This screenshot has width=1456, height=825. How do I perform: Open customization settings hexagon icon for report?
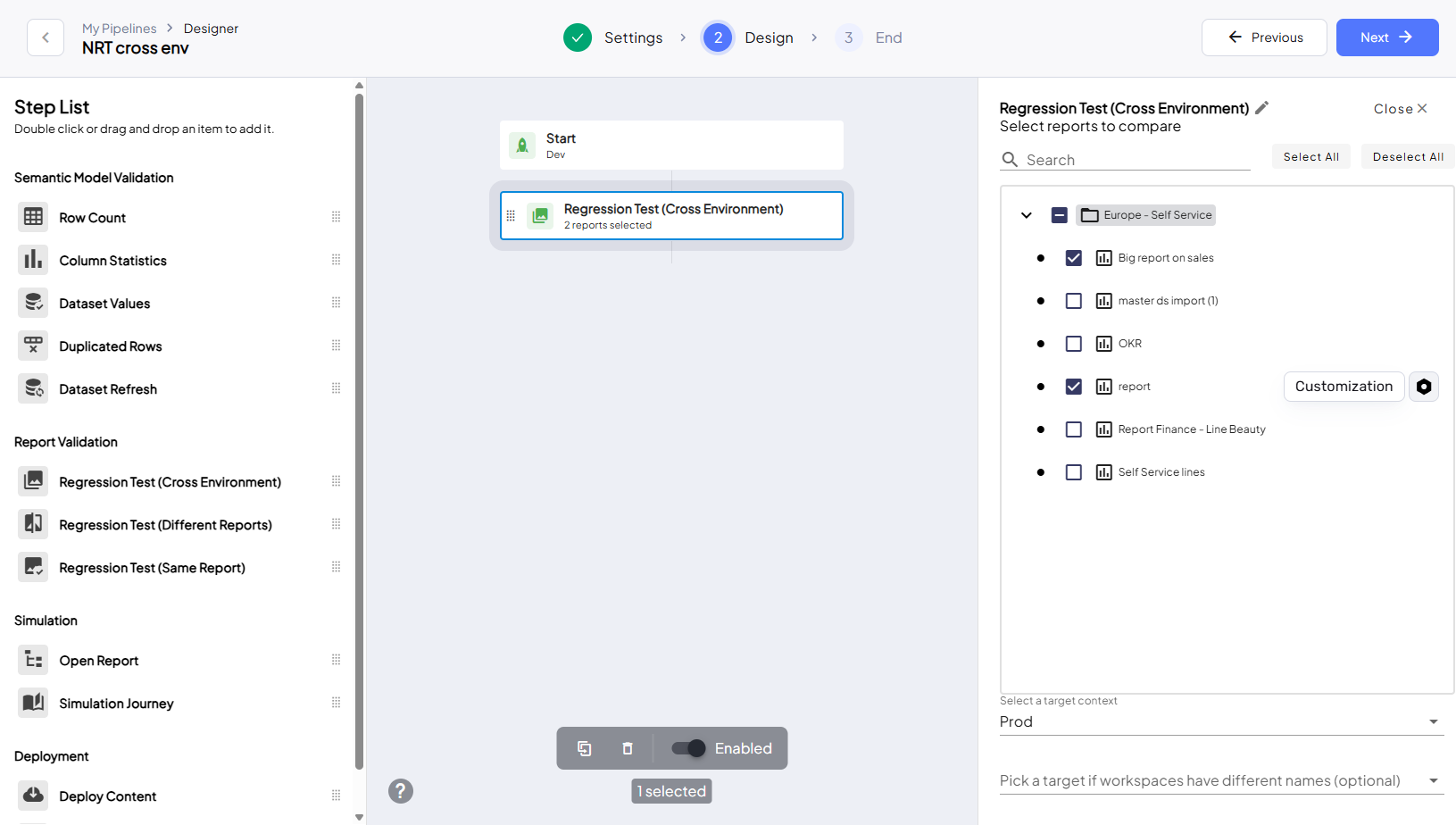(x=1424, y=387)
